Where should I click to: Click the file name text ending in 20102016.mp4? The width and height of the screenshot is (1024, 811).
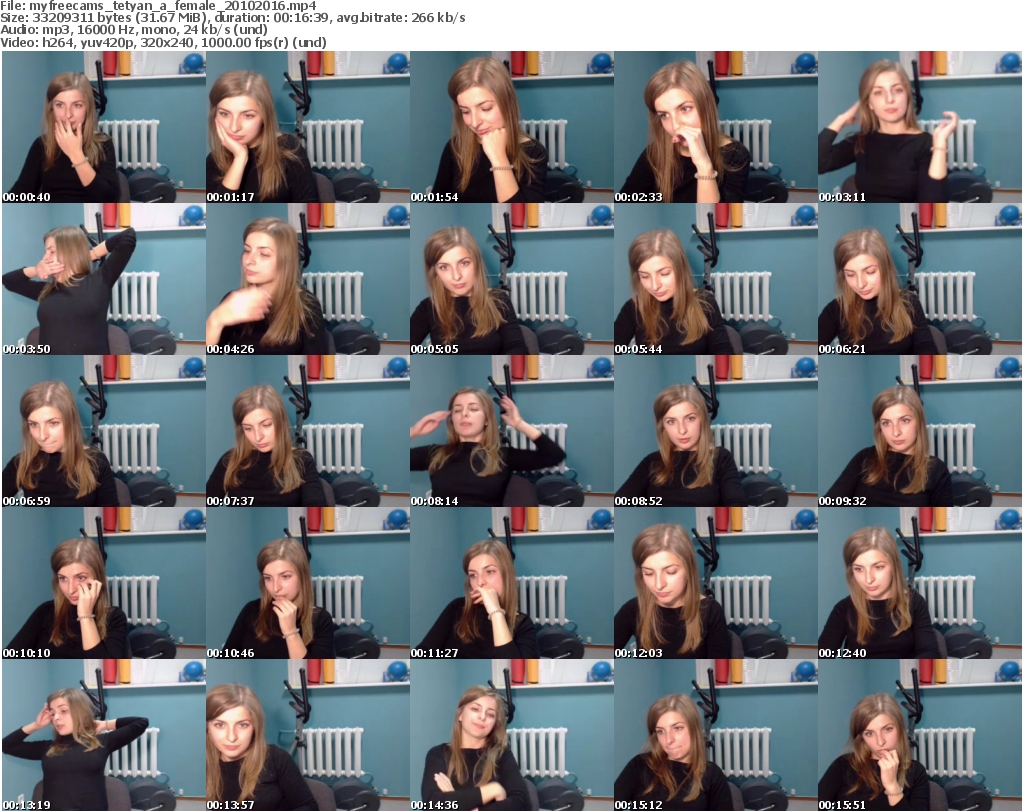click(x=172, y=6)
